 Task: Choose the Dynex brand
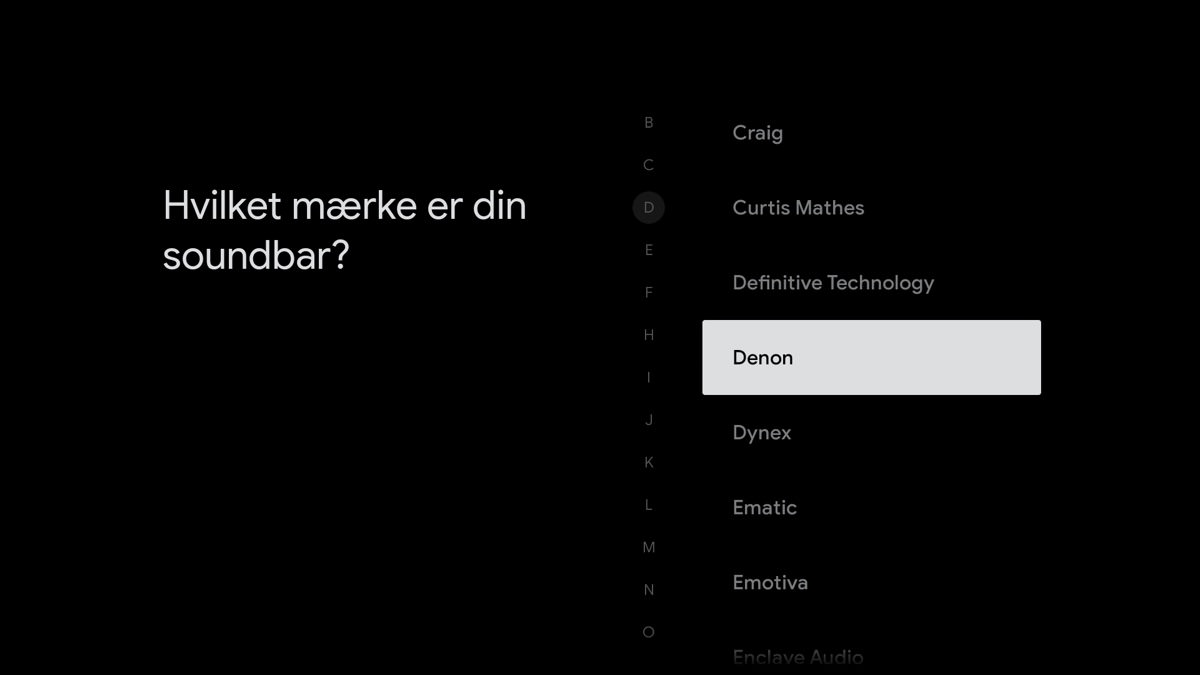(871, 433)
